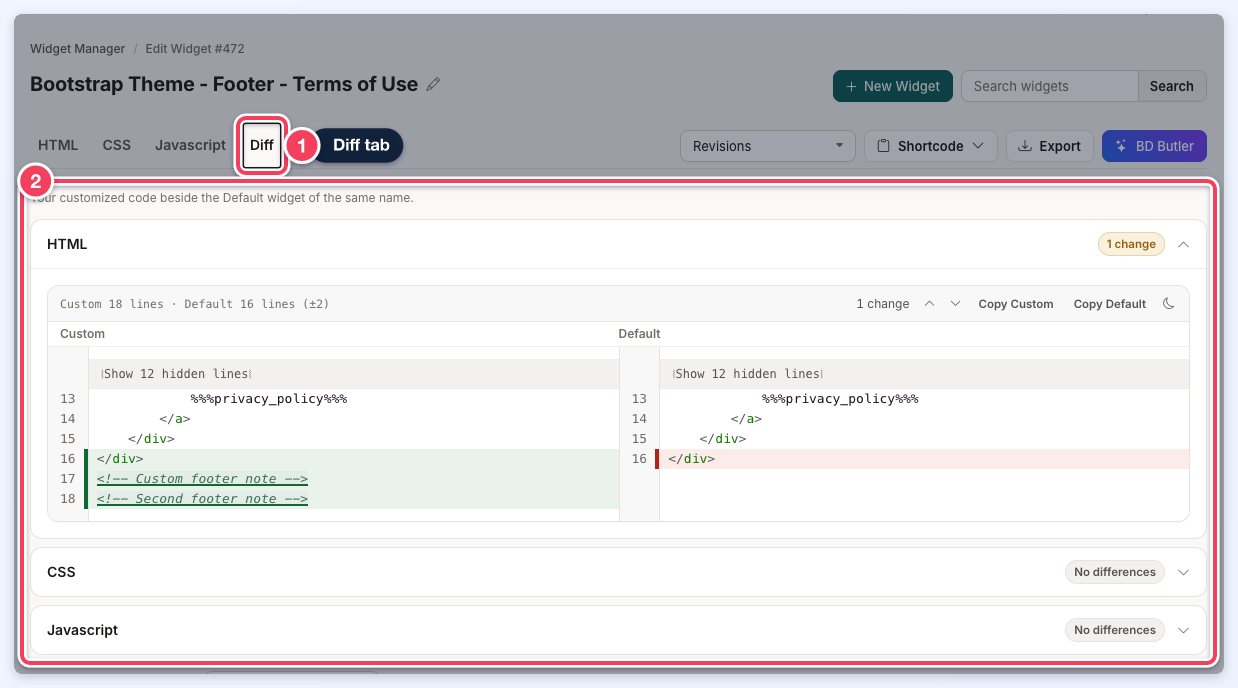Collapse the HTML diff section
The width and height of the screenshot is (1238, 688).
click(x=1184, y=244)
